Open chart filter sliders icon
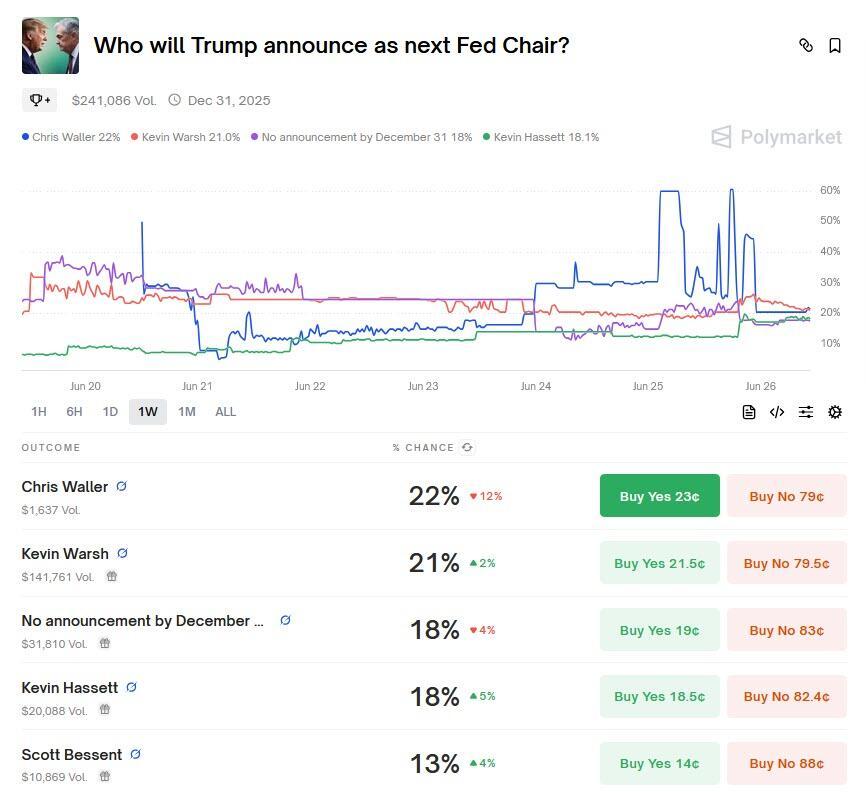 click(x=806, y=412)
